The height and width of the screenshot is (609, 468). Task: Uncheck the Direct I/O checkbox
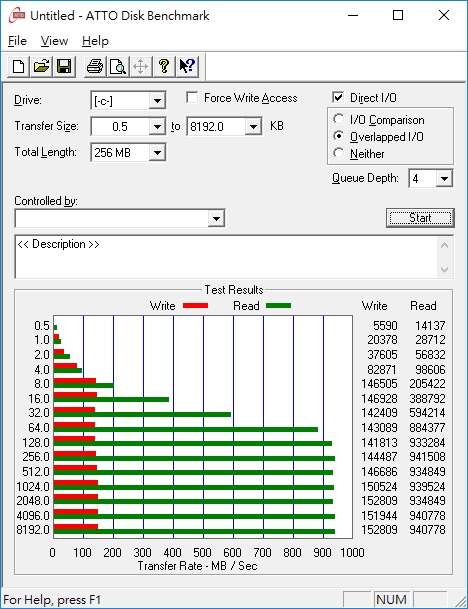coord(338,97)
